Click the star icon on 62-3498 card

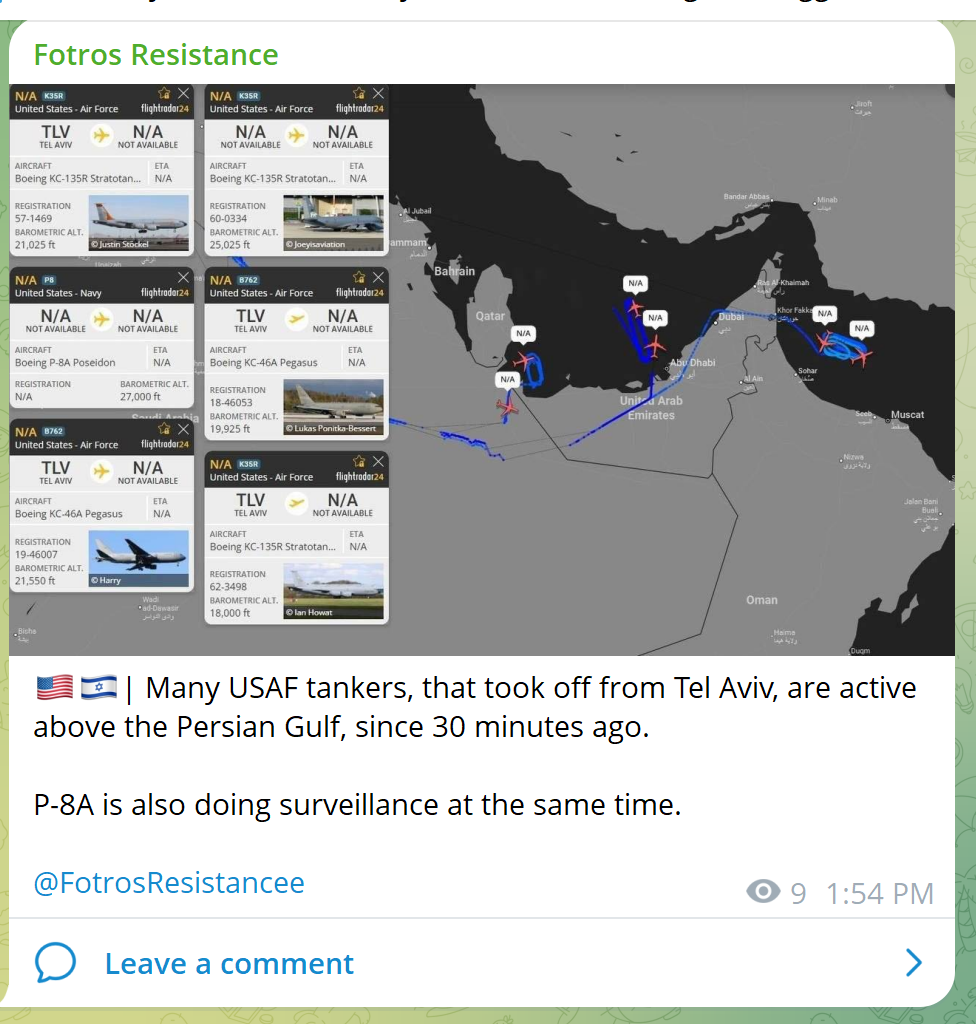359,462
